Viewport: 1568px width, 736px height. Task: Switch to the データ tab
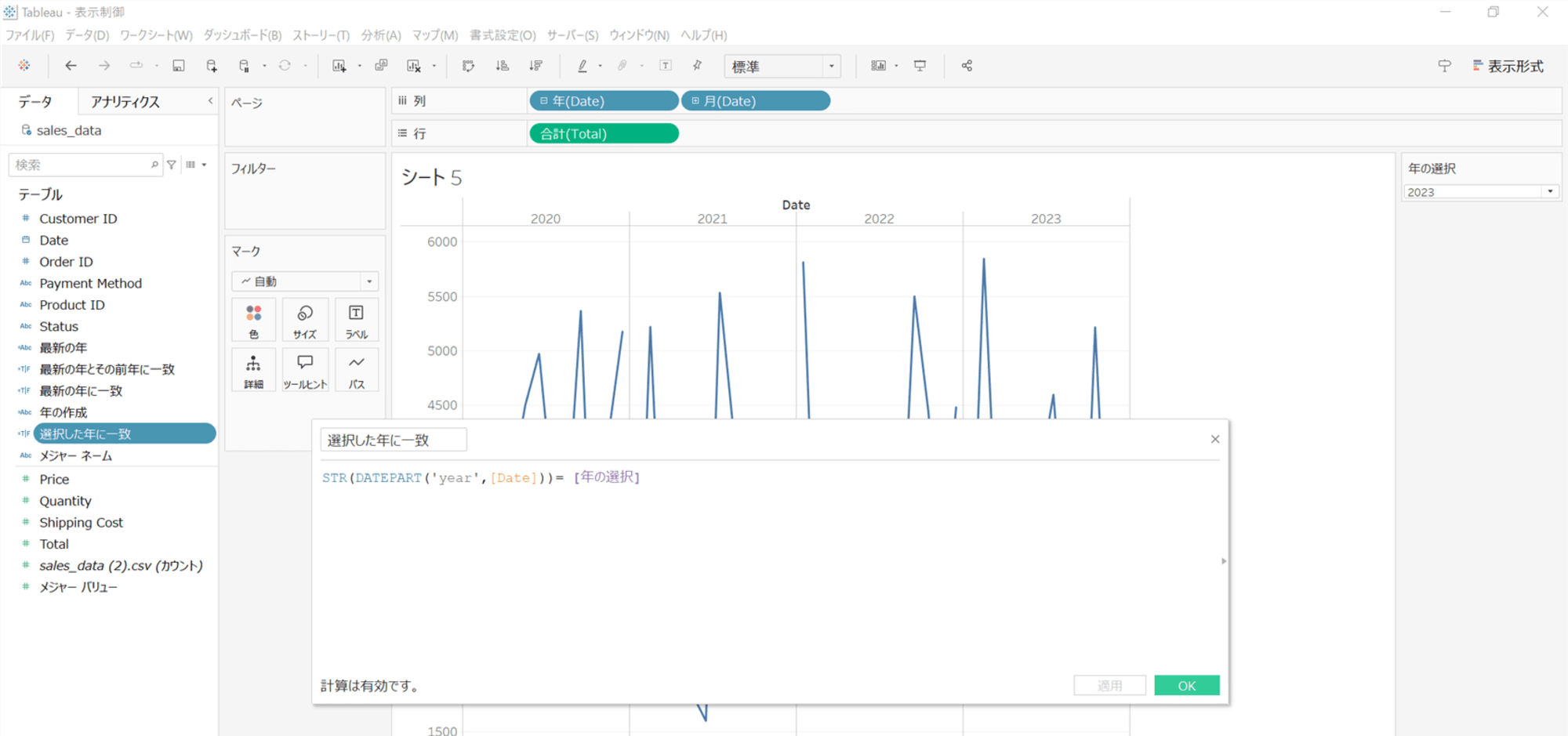coord(36,102)
